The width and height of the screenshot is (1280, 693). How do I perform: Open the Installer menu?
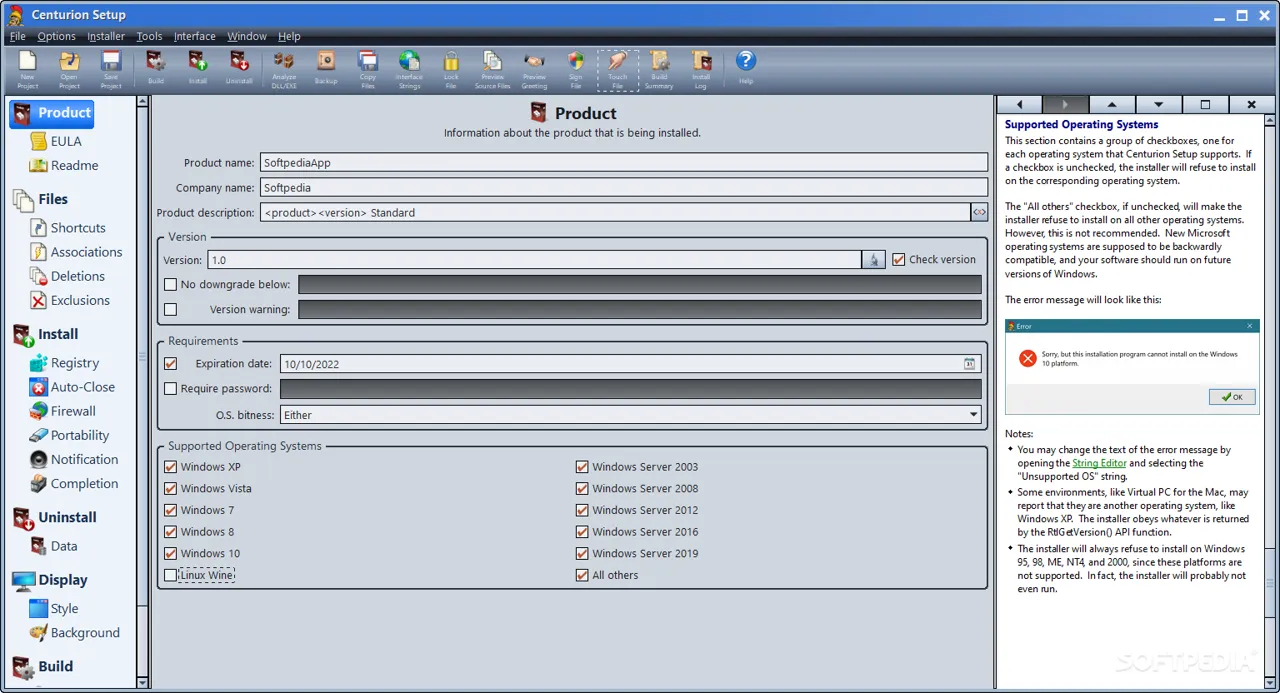click(x=106, y=36)
